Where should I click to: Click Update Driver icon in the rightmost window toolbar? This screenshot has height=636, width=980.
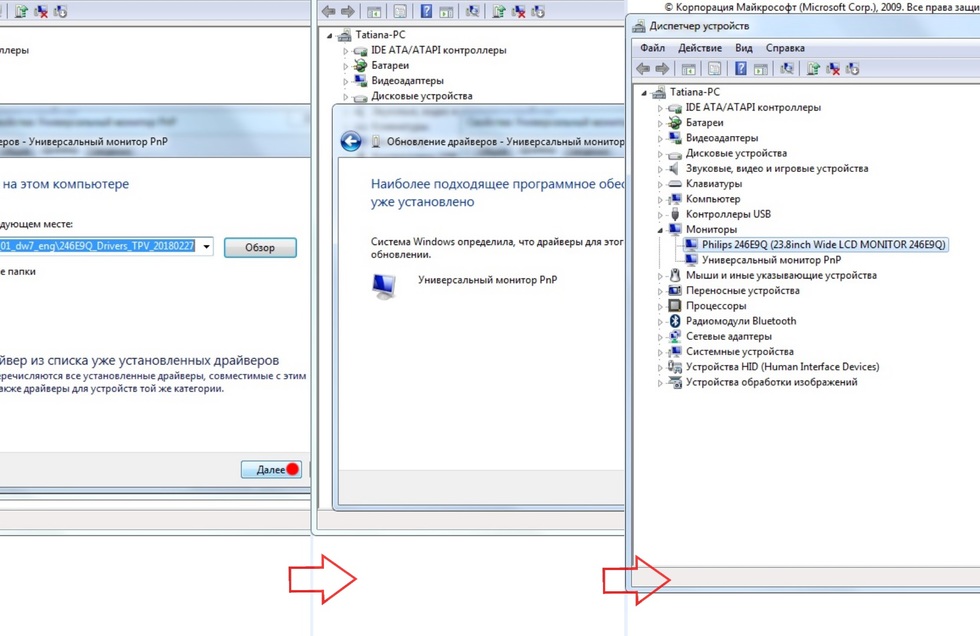click(813, 69)
